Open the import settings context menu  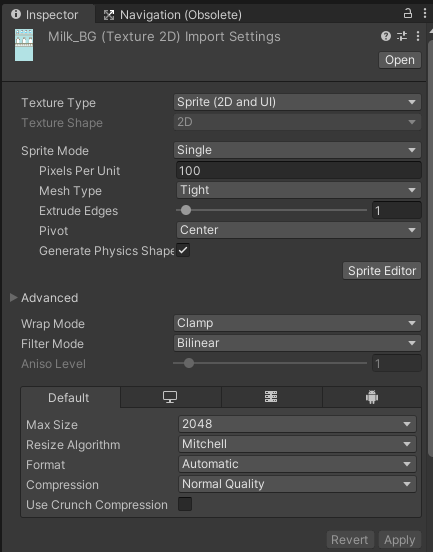pos(418,36)
